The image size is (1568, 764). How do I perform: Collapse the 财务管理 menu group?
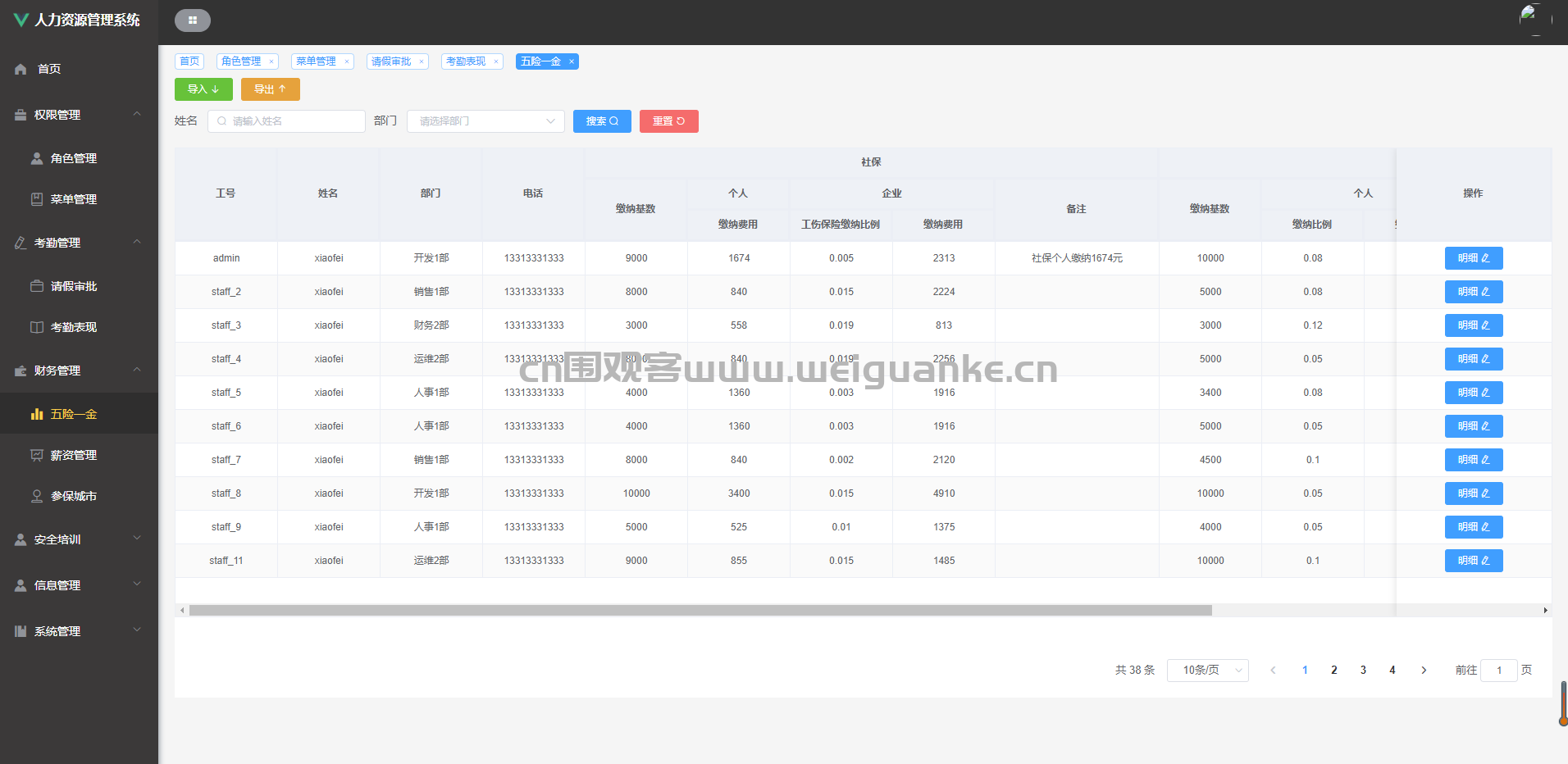pos(137,370)
